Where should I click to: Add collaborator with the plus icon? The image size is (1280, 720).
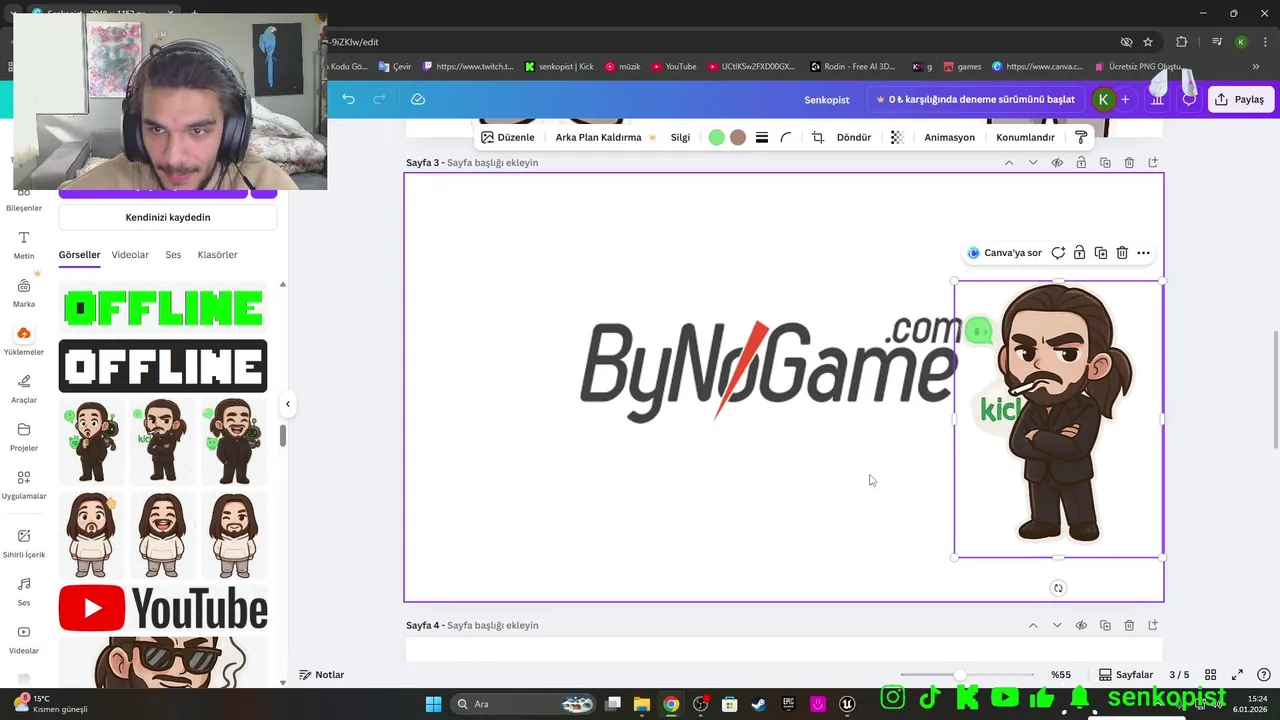coord(1125,99)
